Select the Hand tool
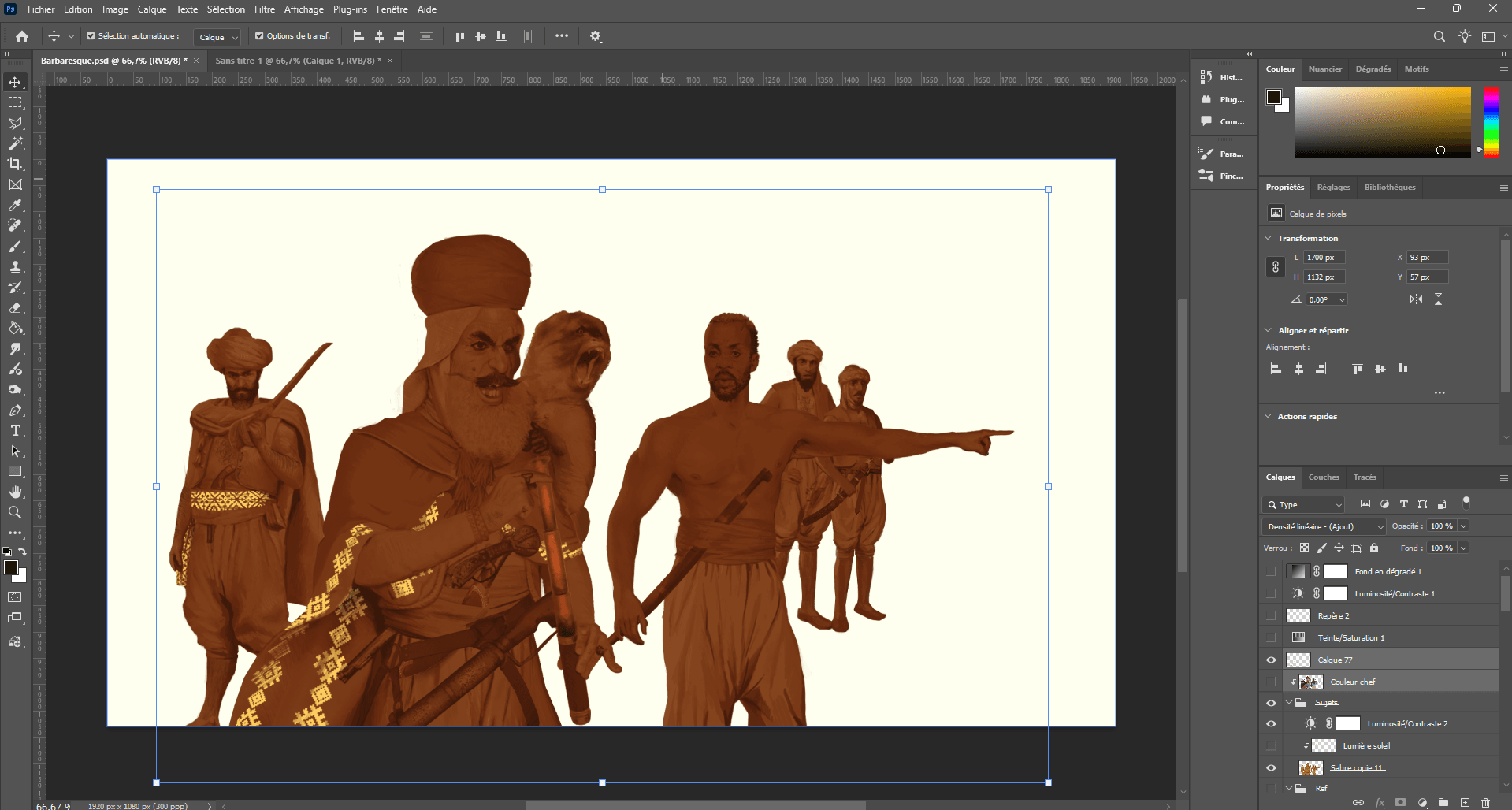Screen dimensions: 1512x810 [x=15, y=492]
